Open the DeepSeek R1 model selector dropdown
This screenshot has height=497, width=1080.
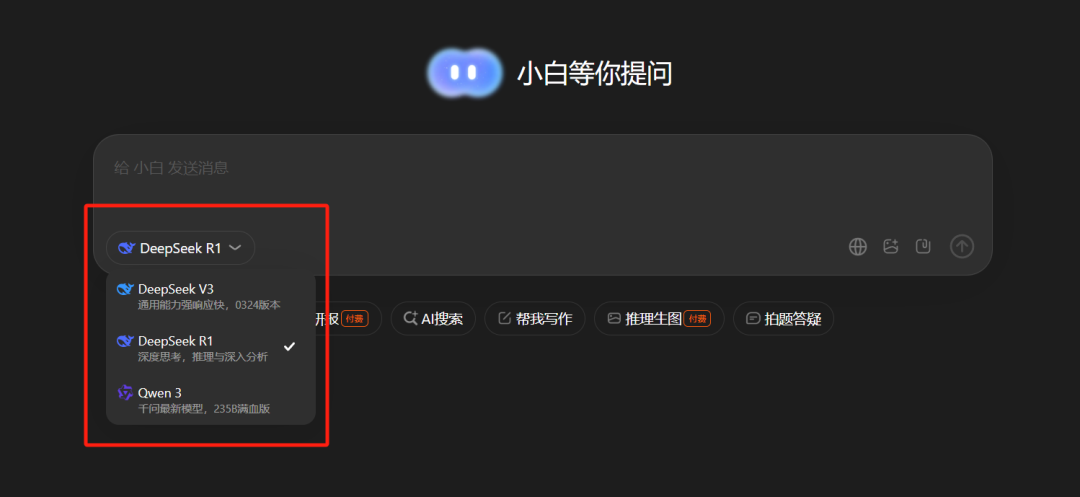point(180,248)
